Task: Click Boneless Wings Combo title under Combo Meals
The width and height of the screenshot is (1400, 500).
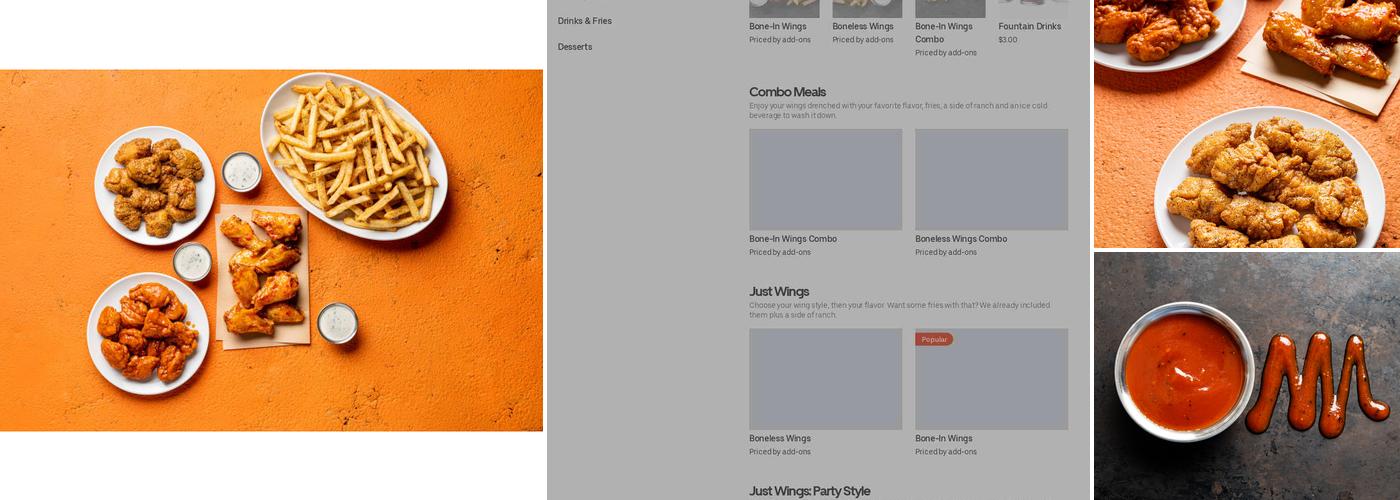Action: point(961,239)
